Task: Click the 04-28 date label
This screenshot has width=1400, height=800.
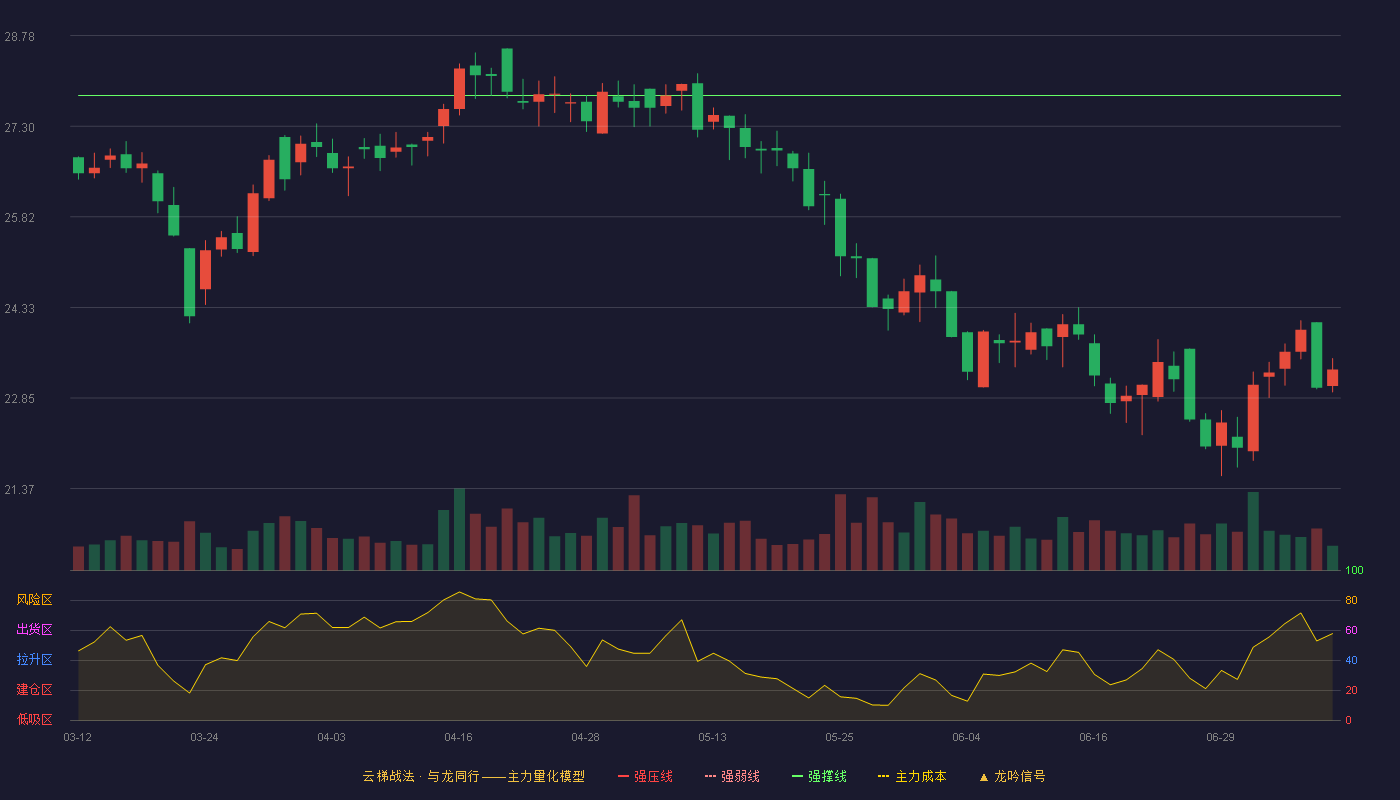Action: pyautogui.click(x=585, y=737)
